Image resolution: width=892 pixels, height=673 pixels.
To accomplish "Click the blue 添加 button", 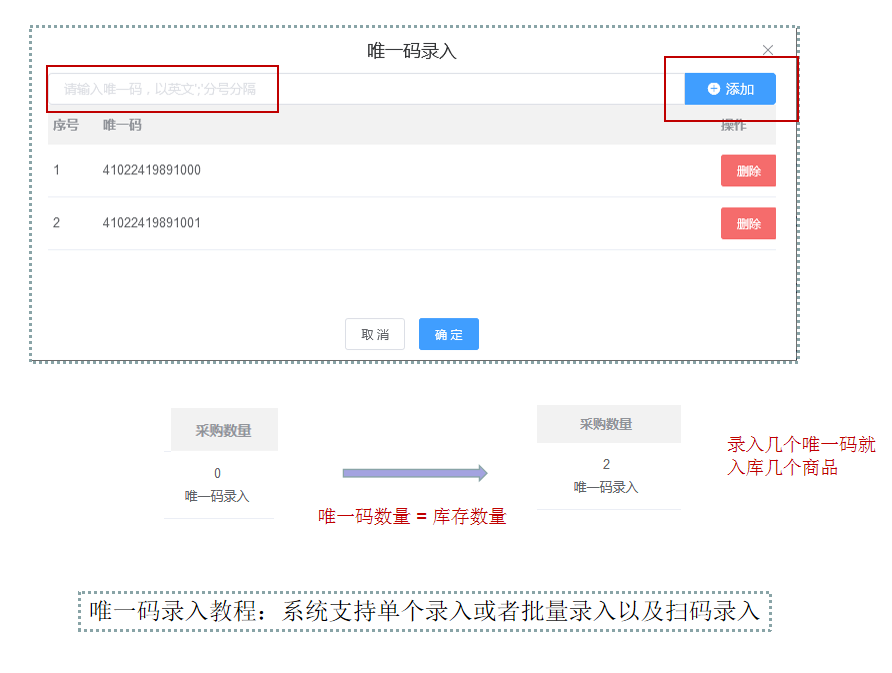I will coord(730,89).
